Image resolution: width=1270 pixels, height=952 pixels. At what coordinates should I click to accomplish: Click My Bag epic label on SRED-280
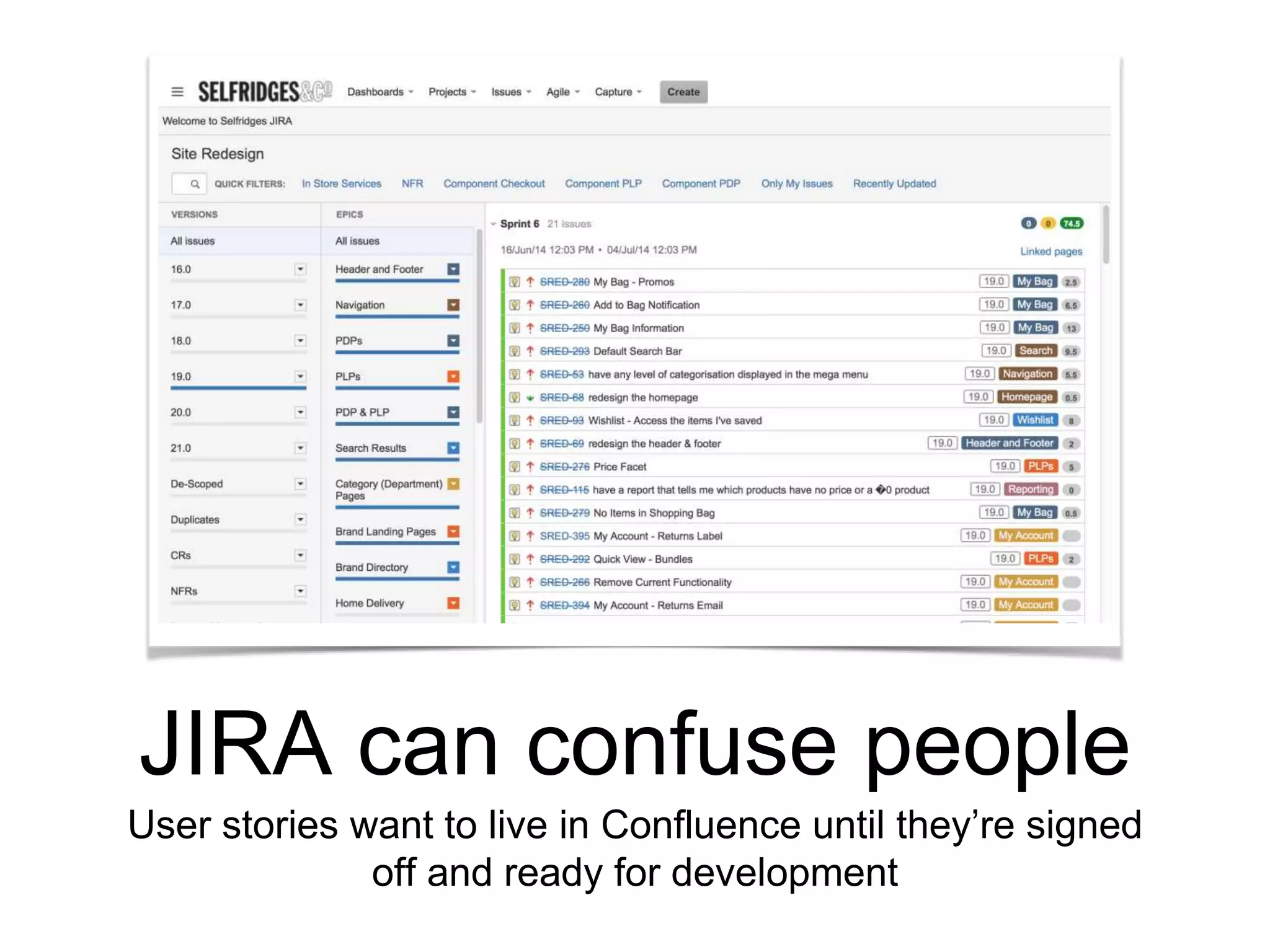coord(1035,281)
